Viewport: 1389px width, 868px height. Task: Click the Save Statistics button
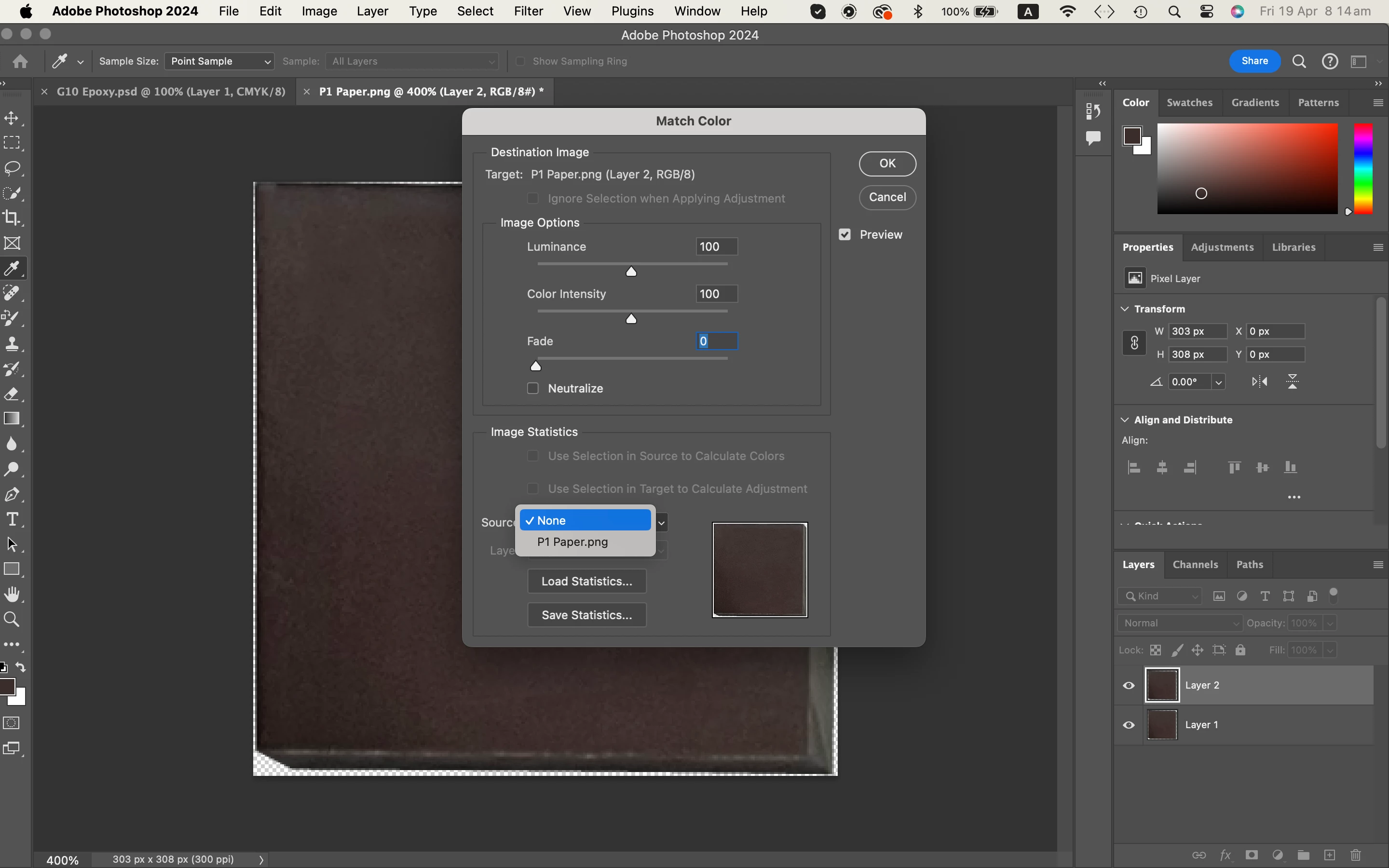click(x=586, y=615)
